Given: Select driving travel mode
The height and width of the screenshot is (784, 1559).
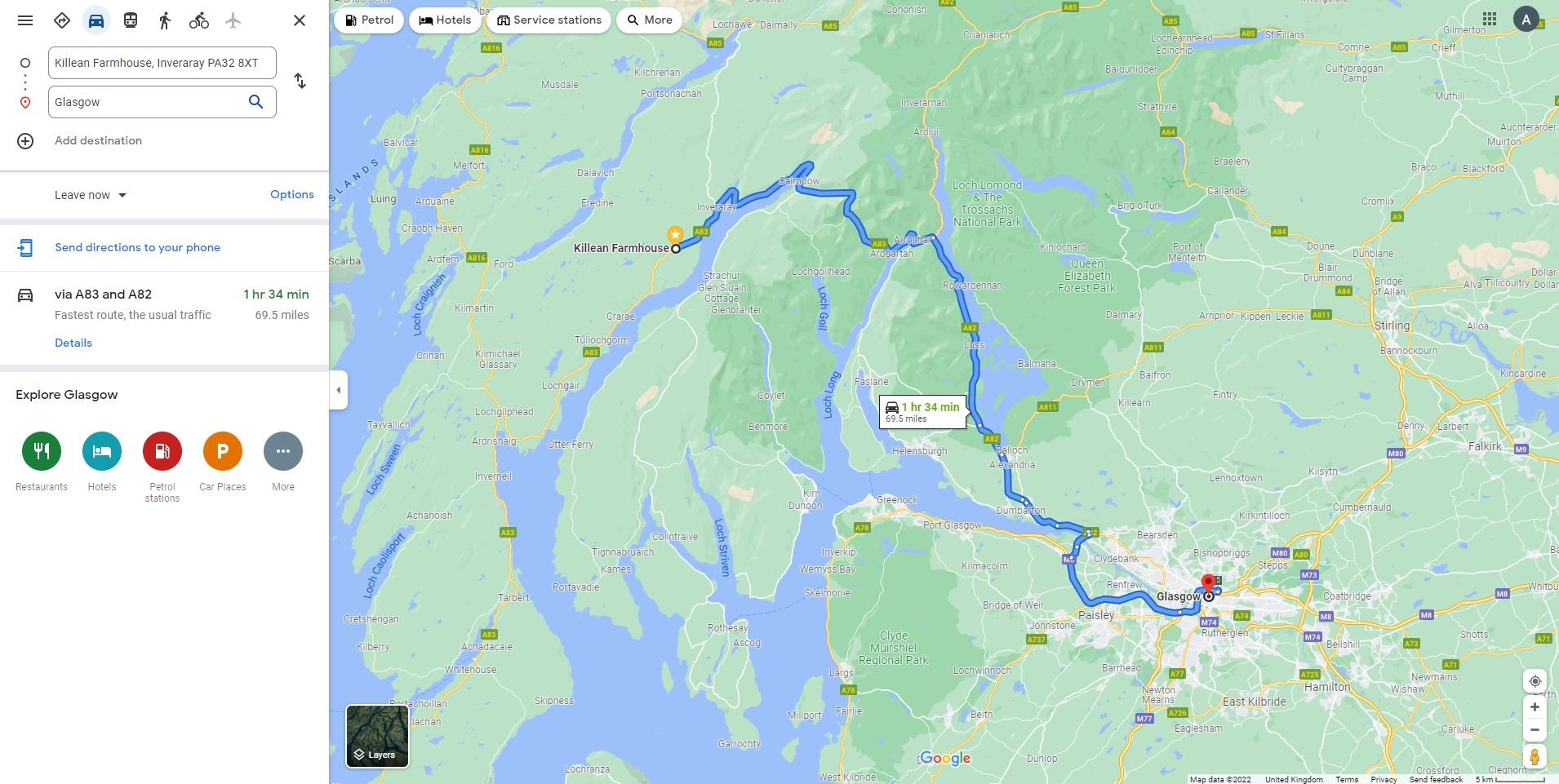Looking at the screenshot, I should click(96, 20).
